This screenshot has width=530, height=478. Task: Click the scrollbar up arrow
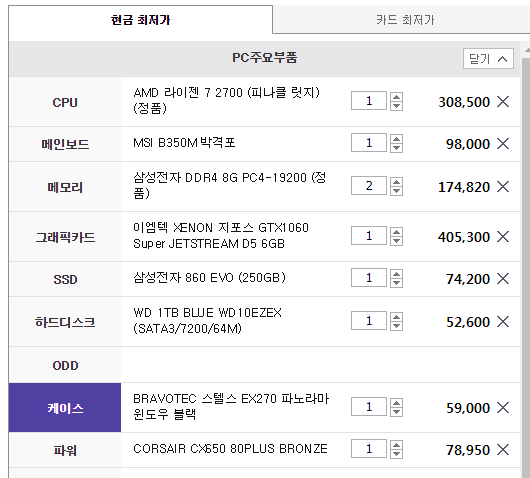click(x=527, y=50)
